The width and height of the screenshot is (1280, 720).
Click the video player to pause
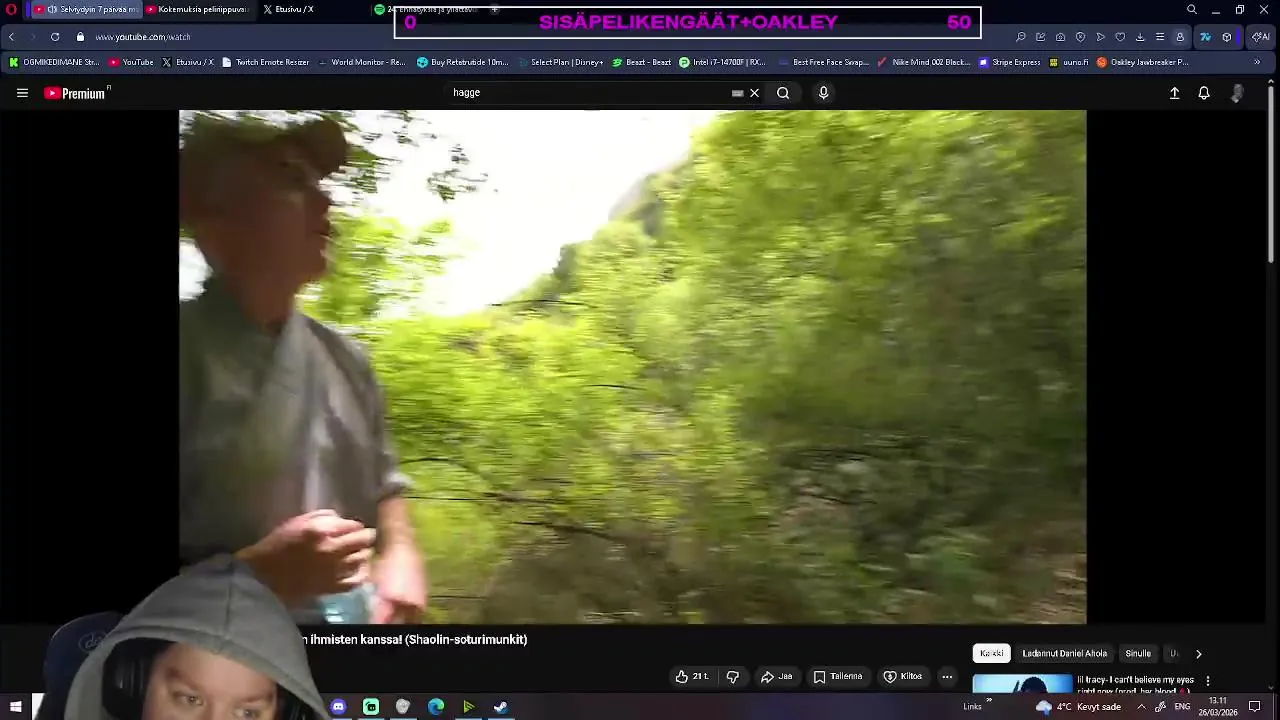(x=632, y=367)
